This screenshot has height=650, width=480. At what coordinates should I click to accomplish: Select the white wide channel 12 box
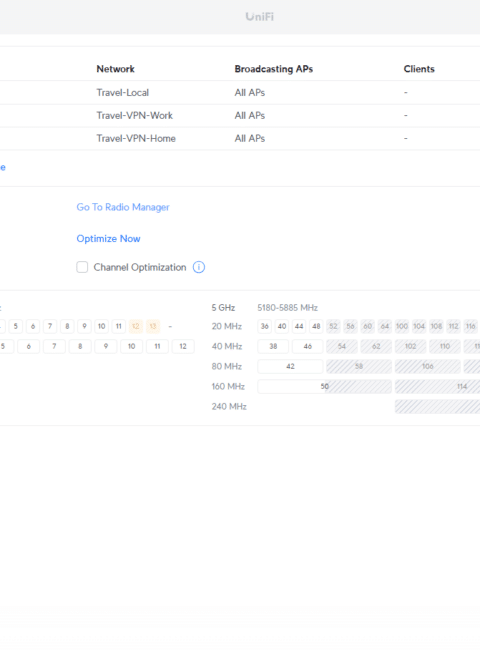[x=183, y=346]
